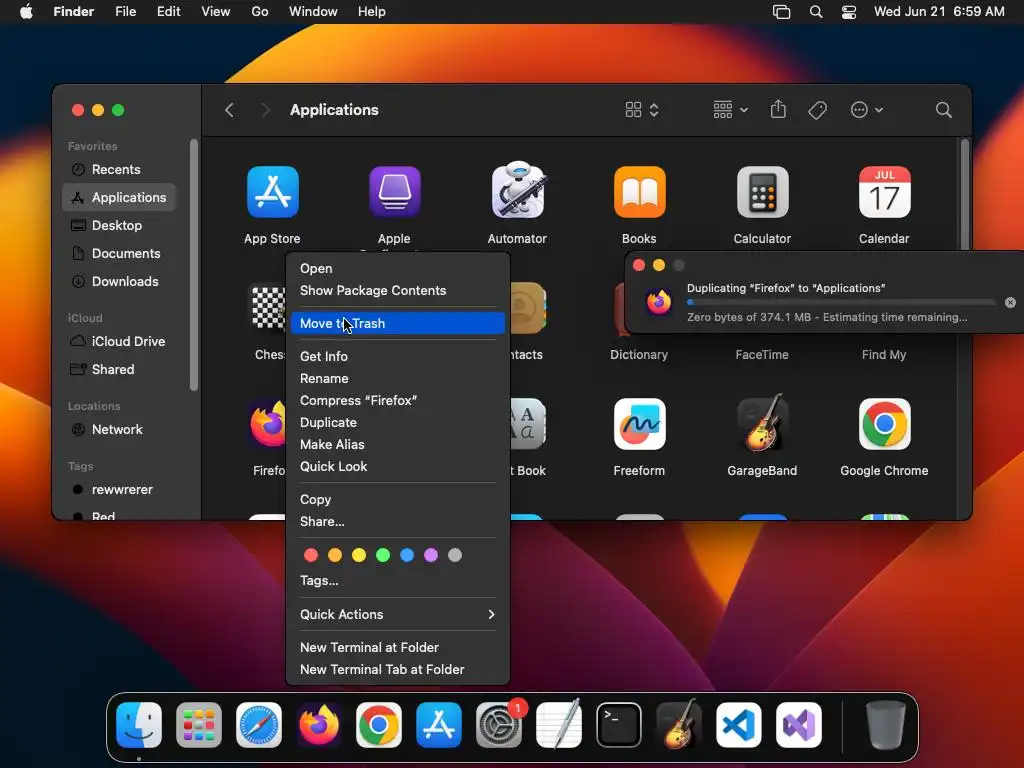Cancel the Firefox duplication progress

coord(1010,302)
